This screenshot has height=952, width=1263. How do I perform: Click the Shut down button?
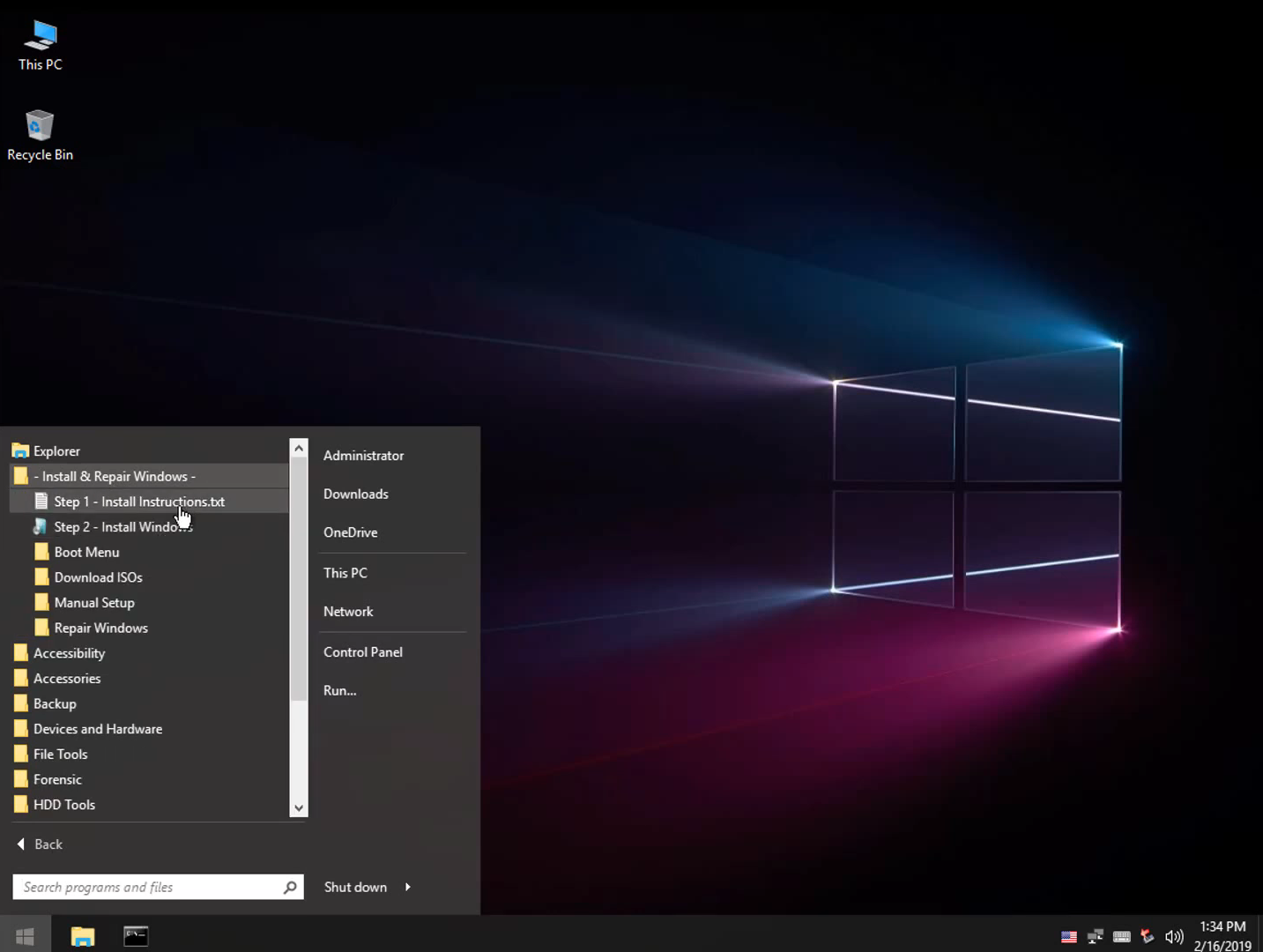point(355,887)
